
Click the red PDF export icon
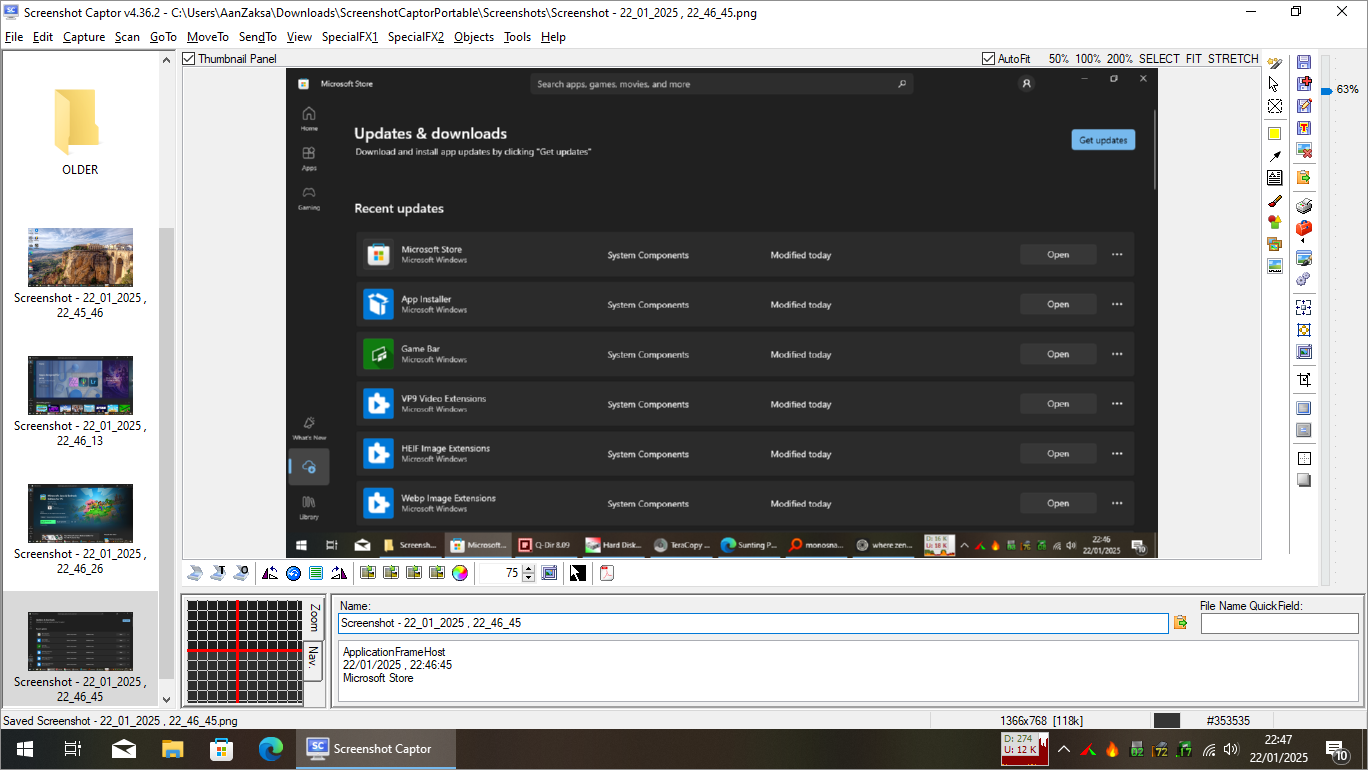[x=606, y=573]
